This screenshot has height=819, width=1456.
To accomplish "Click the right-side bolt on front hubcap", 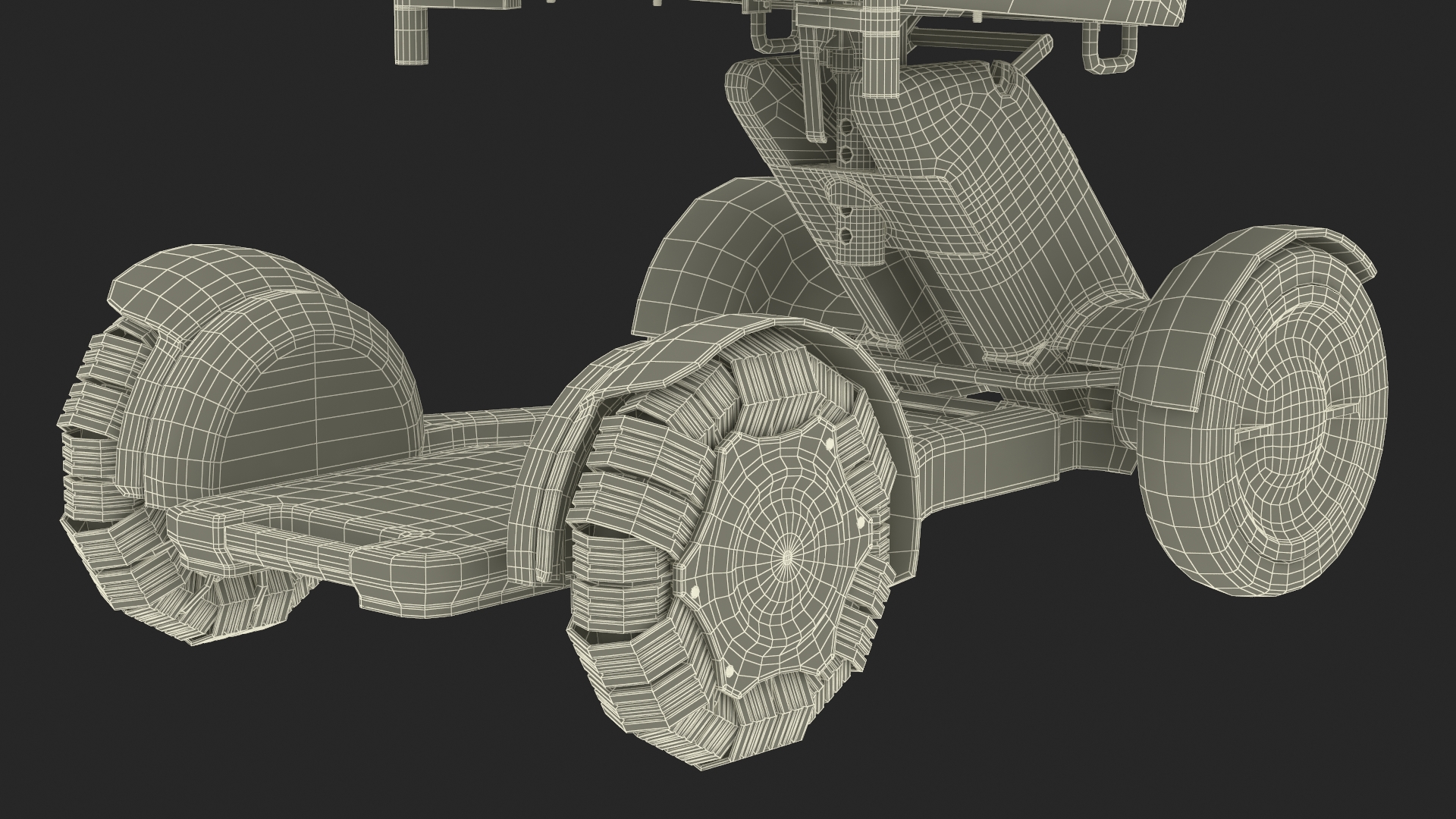I will pyautogui.click(x=861, y=523).
